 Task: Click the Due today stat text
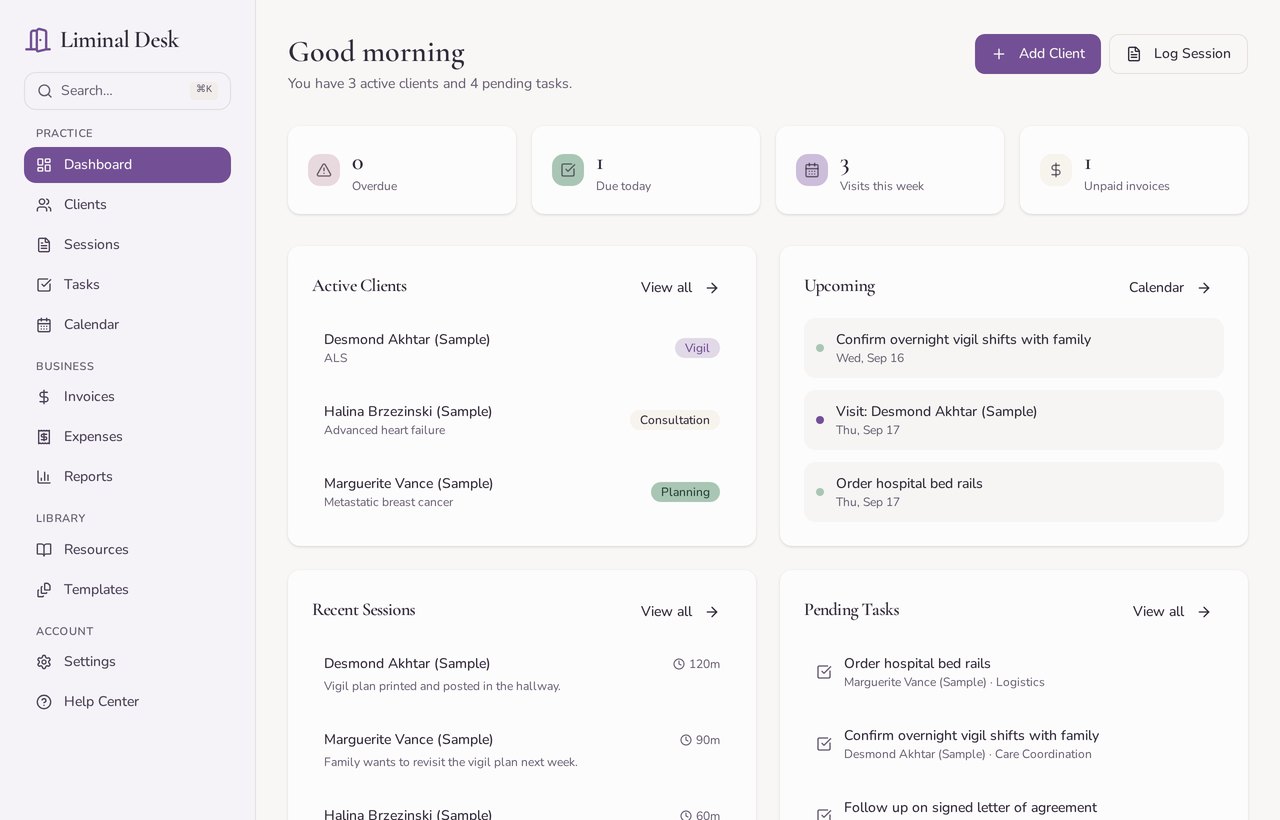(623, 186)
